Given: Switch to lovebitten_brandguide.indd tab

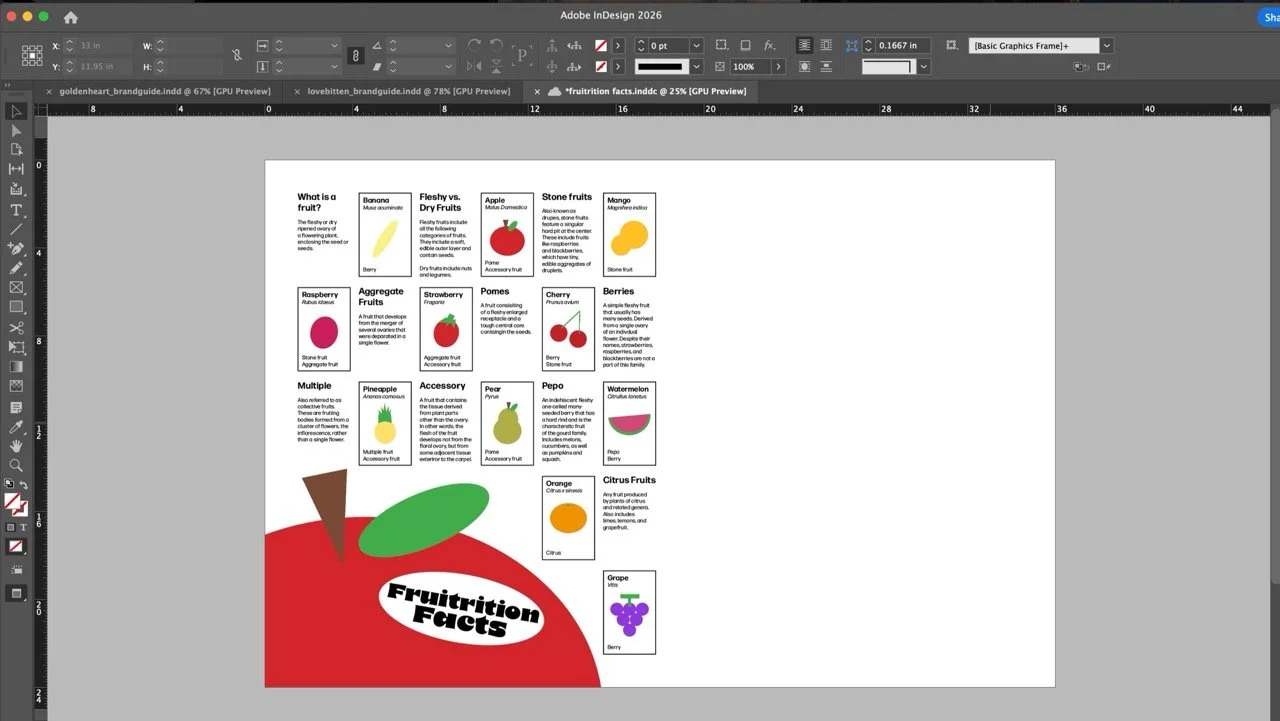Looking at the screenshot, I should point(408,91).
